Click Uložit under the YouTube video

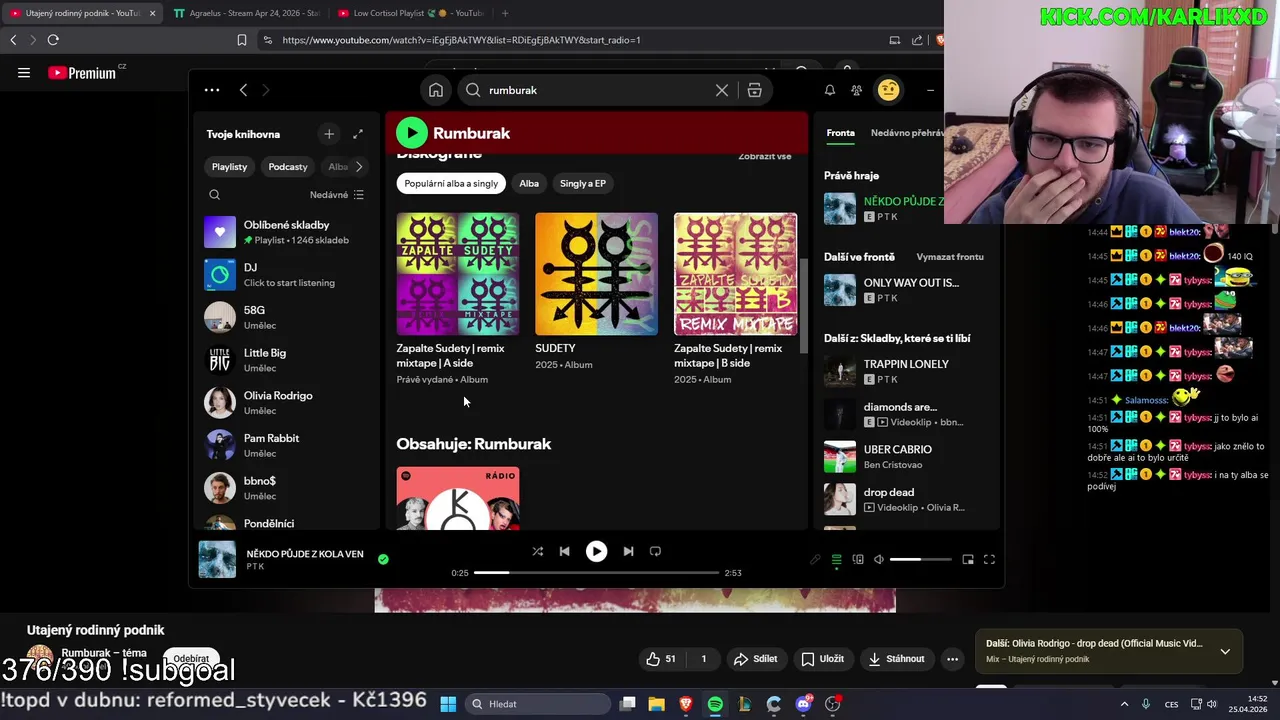point(822,659)
